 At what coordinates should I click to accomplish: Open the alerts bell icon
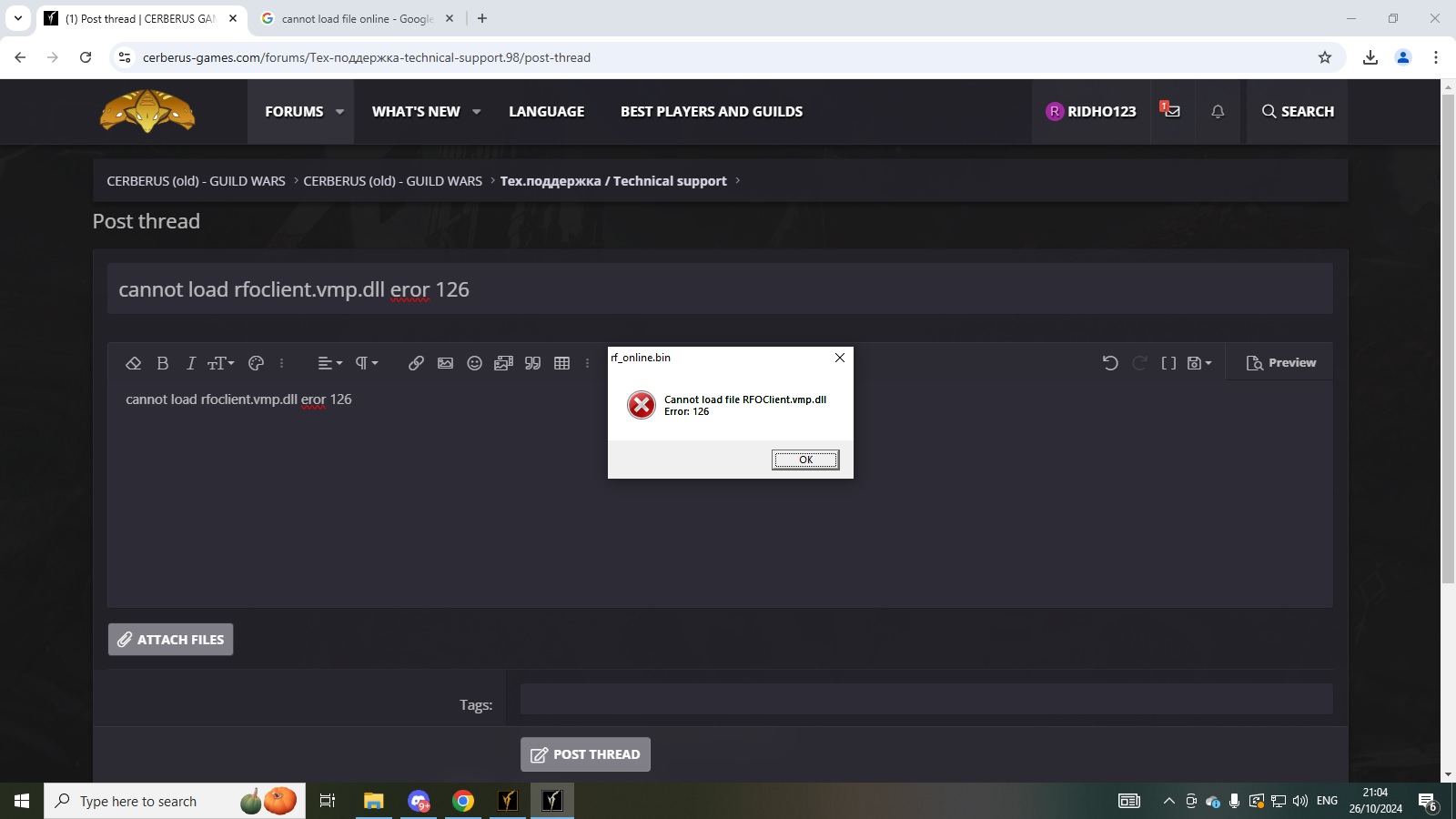1218,111
